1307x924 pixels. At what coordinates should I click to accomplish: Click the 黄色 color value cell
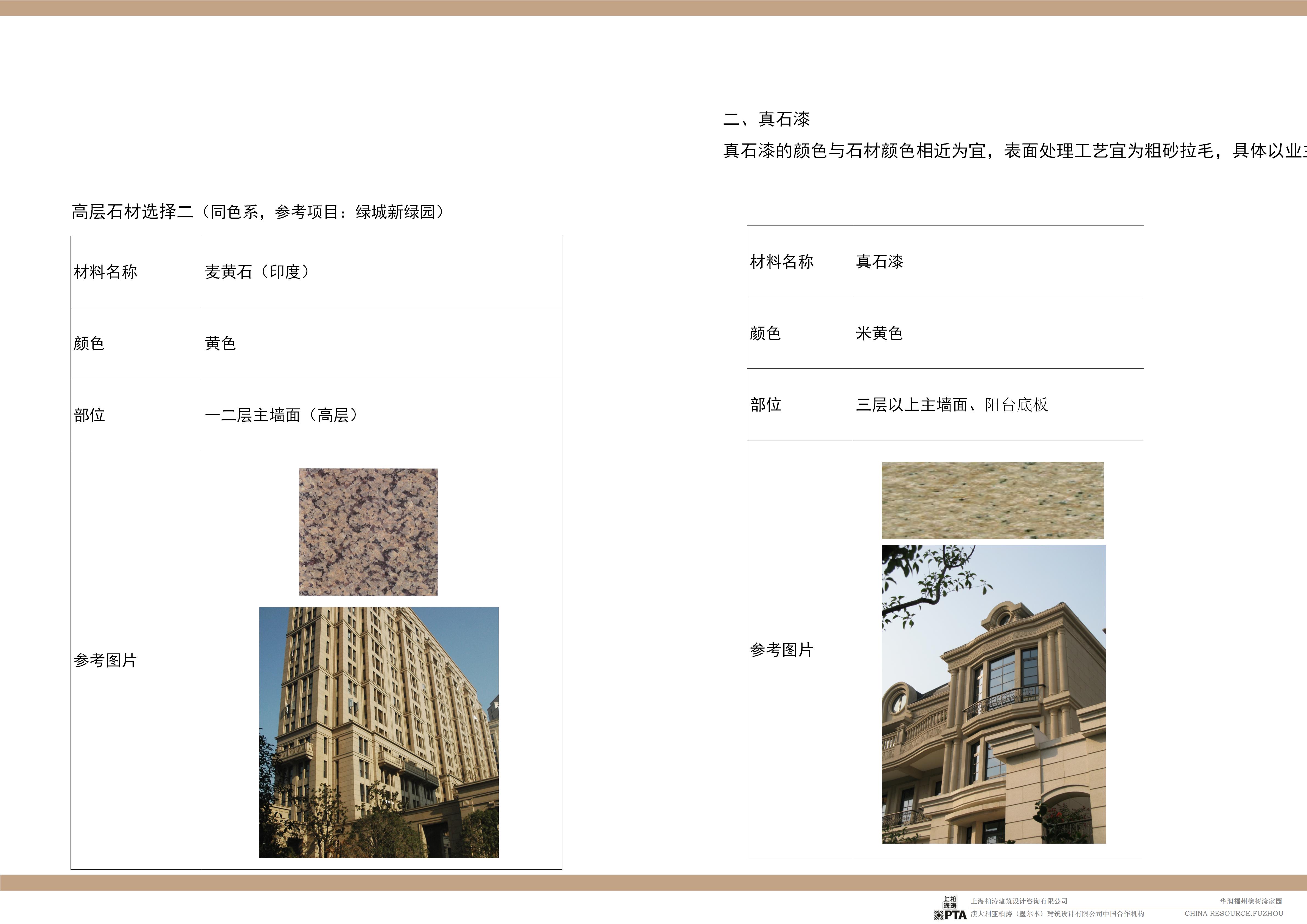click(x=220, y=343)
